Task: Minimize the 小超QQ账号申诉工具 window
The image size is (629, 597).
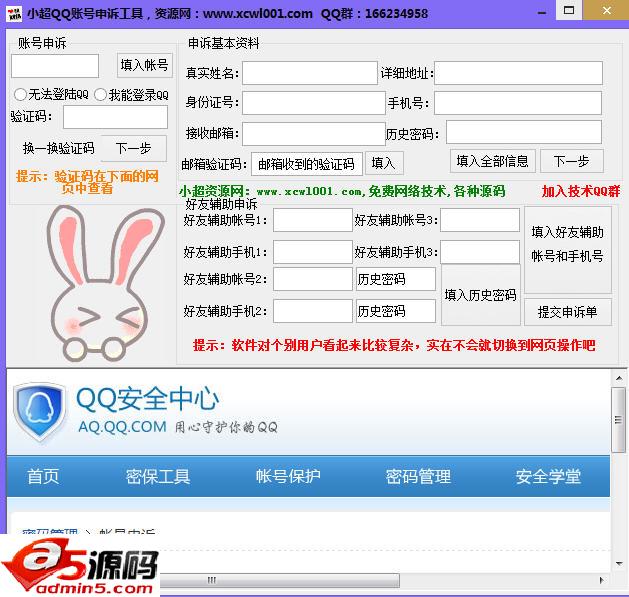Action: (x=542, y=13)
